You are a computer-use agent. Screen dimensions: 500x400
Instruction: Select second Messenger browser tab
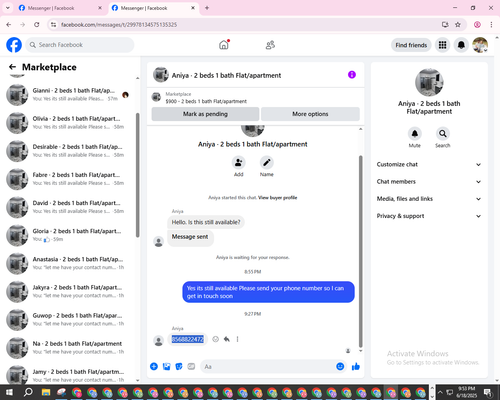[153, 8]
